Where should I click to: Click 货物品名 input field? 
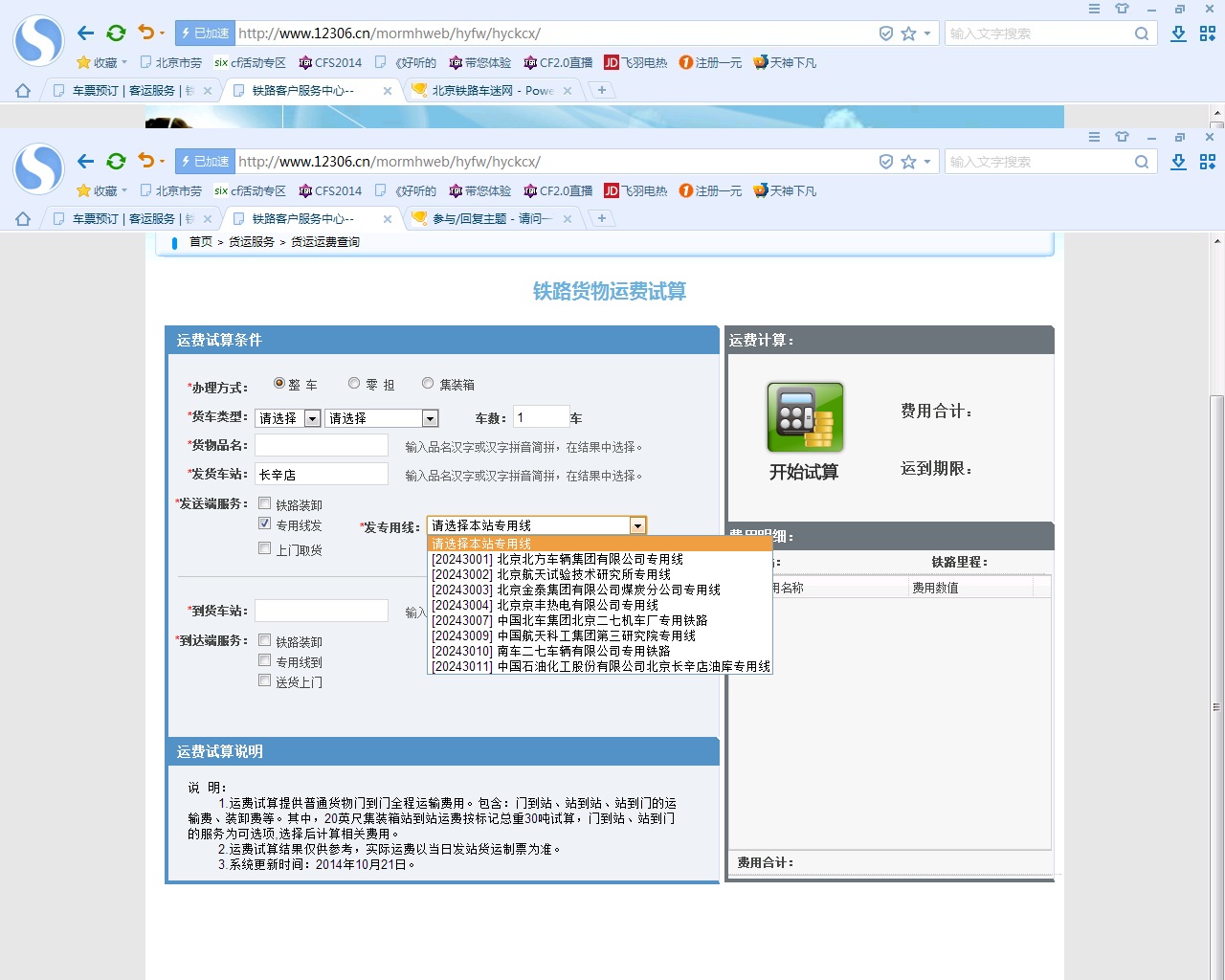click(322, 445)
